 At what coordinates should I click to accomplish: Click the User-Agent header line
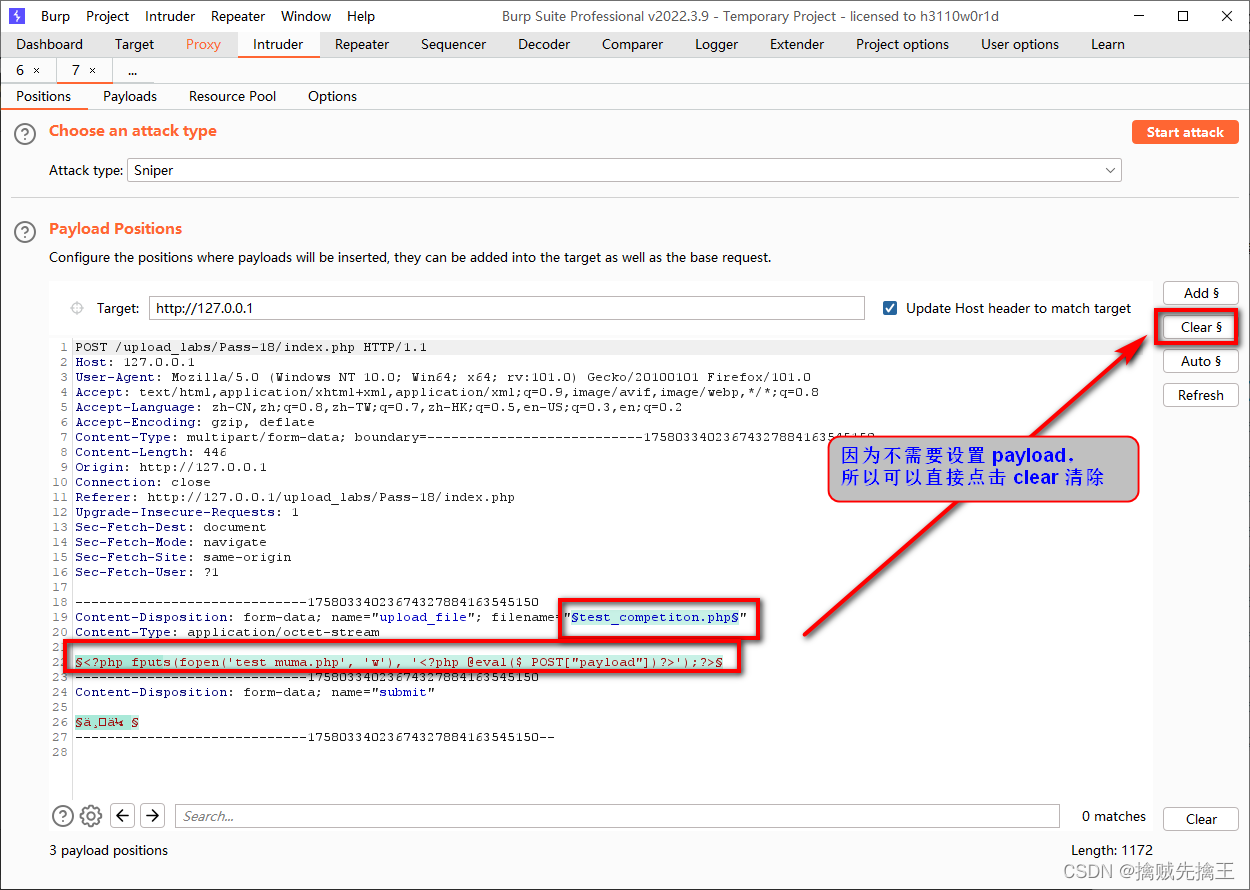click(443, 377)
